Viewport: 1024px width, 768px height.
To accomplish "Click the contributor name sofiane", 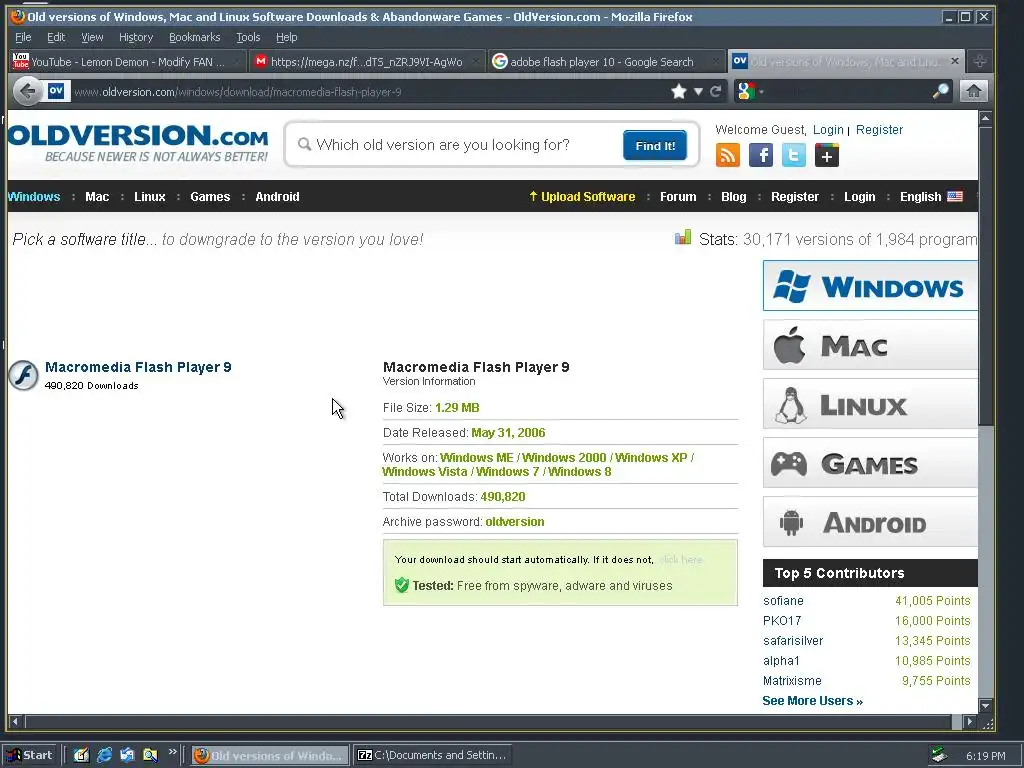I will pyautogui.click(x=783, y=601).
